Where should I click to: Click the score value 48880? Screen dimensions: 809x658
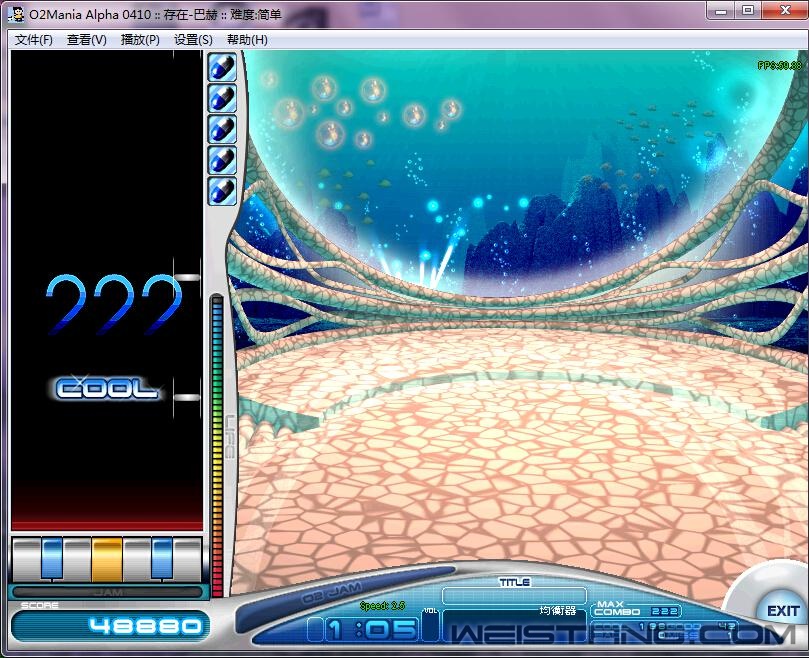point(144,627)
